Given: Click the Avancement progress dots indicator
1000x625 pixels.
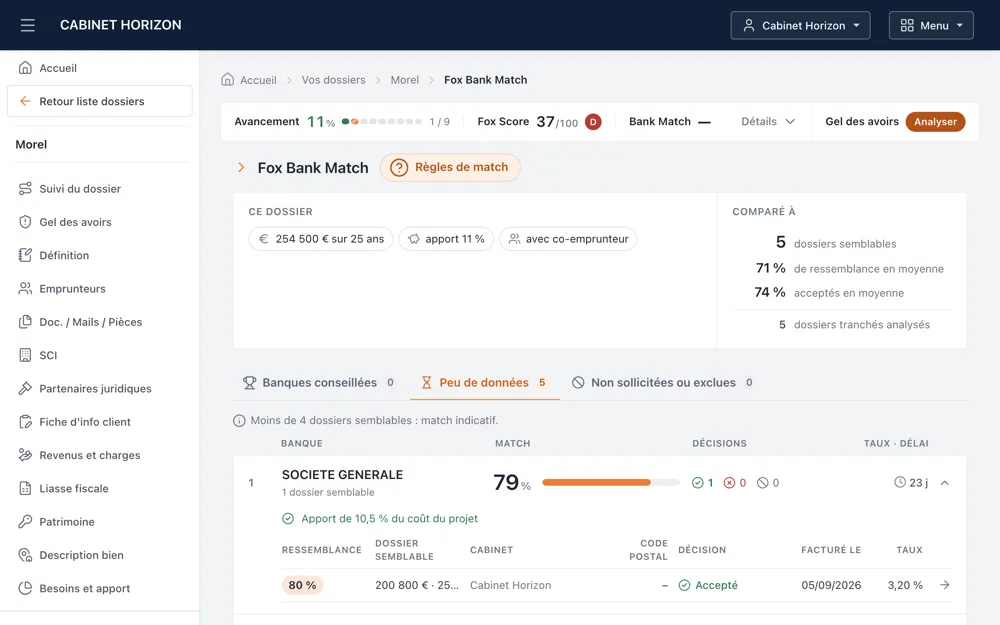Looking at the screenshot, I should (381, 121).
